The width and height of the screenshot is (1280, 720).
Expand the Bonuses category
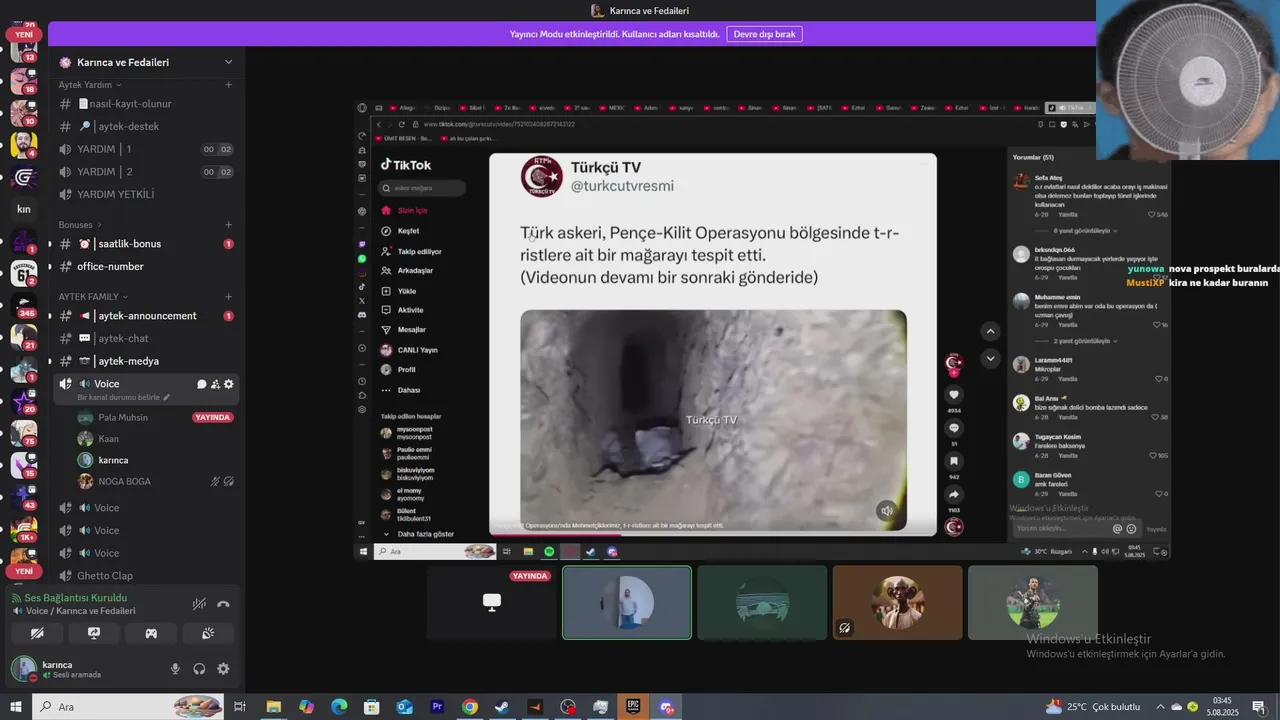coord(80,225)
